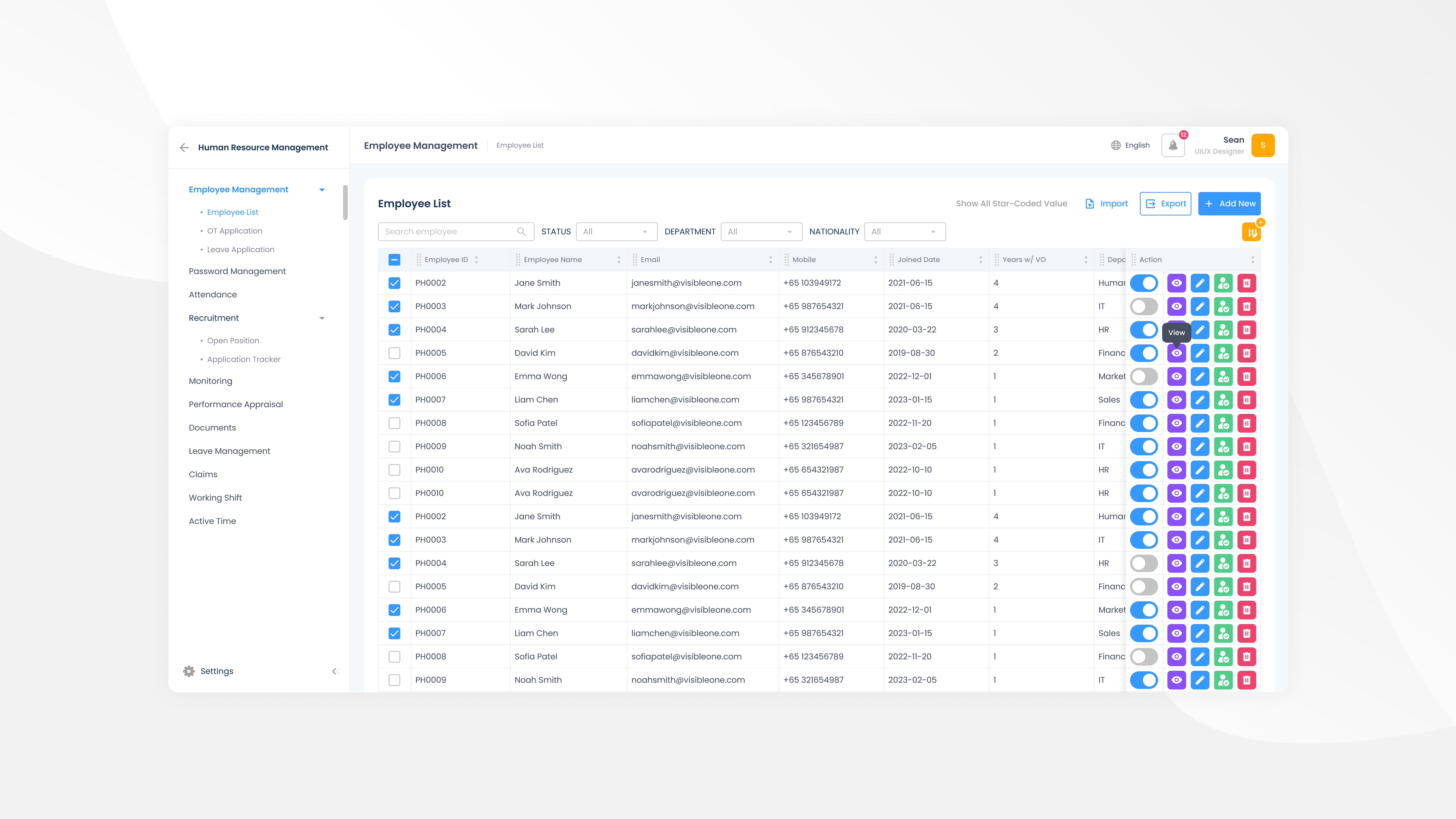Click the Export button

pyautogui.click(x=1166, y=203)
